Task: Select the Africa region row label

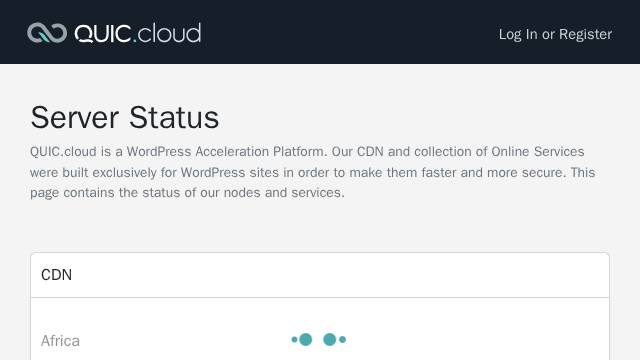Action: point(60,341)
